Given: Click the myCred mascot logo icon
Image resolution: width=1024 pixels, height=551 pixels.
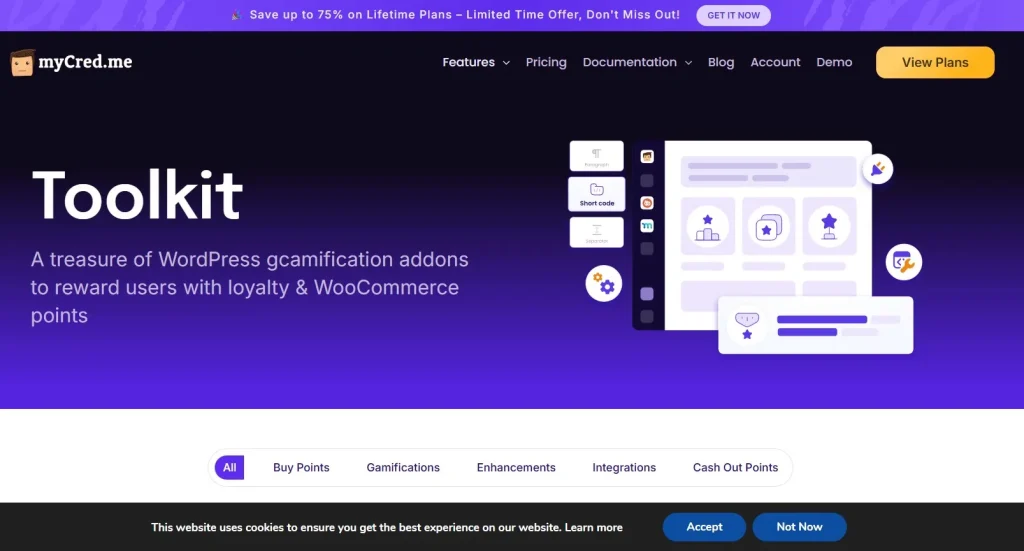Looking at the screenshot, I should 22,63.
